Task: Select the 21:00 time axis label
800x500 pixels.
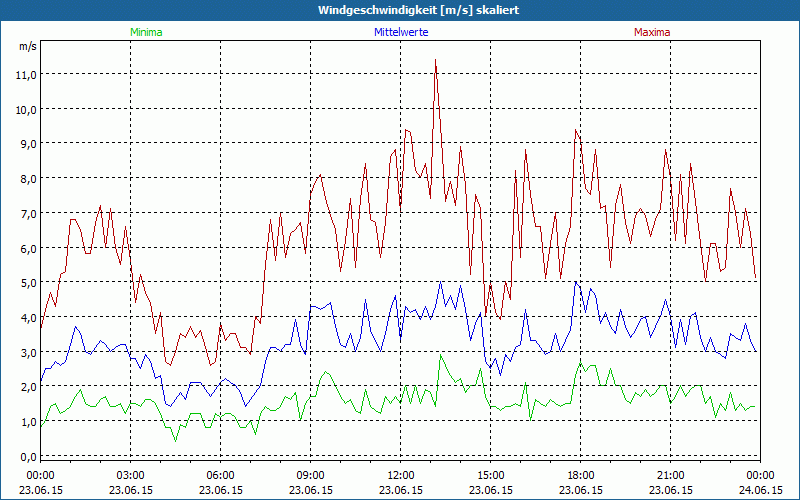Action: click(x=670, y=475)
